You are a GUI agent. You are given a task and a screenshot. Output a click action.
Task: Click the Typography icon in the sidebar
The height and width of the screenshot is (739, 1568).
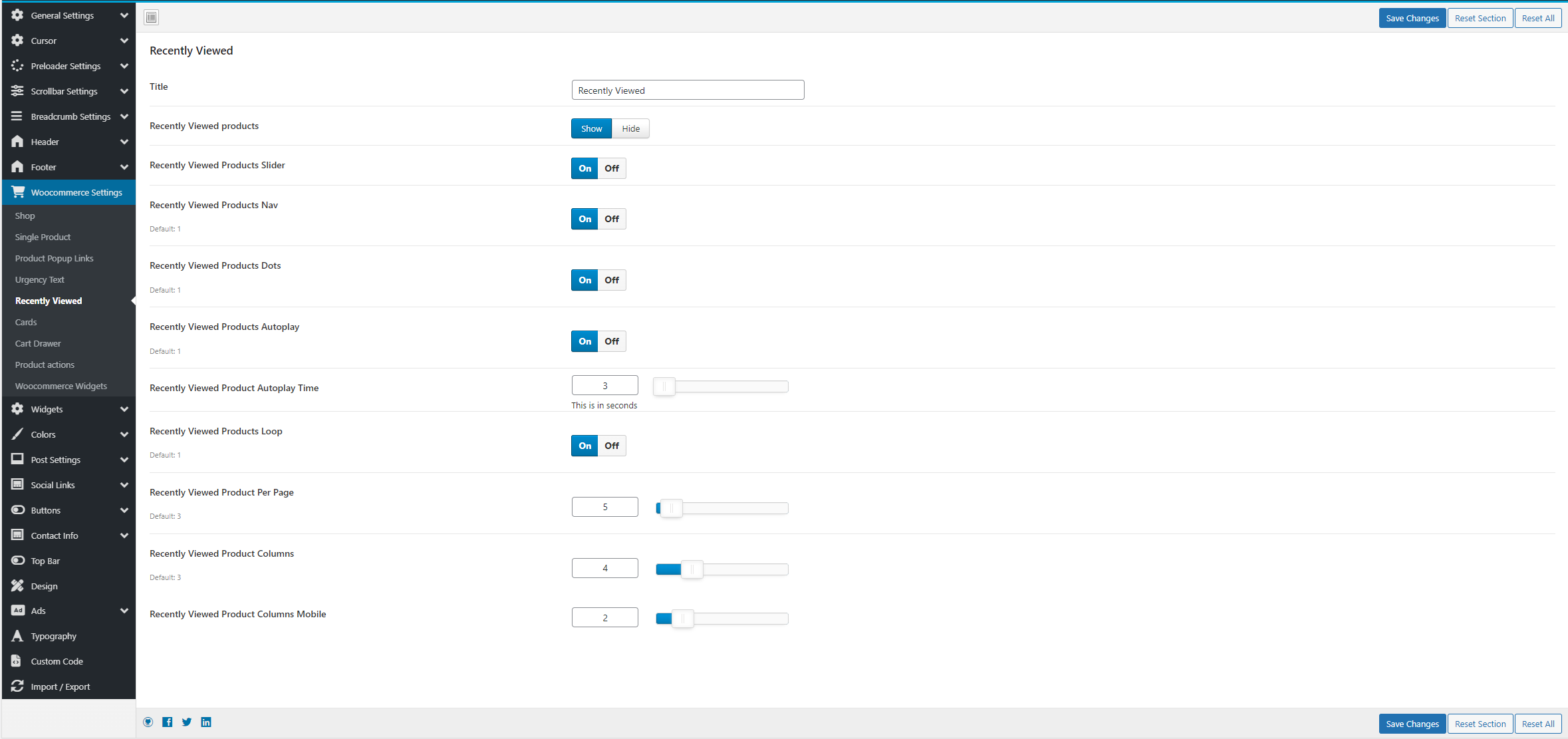tap(17, 636)
